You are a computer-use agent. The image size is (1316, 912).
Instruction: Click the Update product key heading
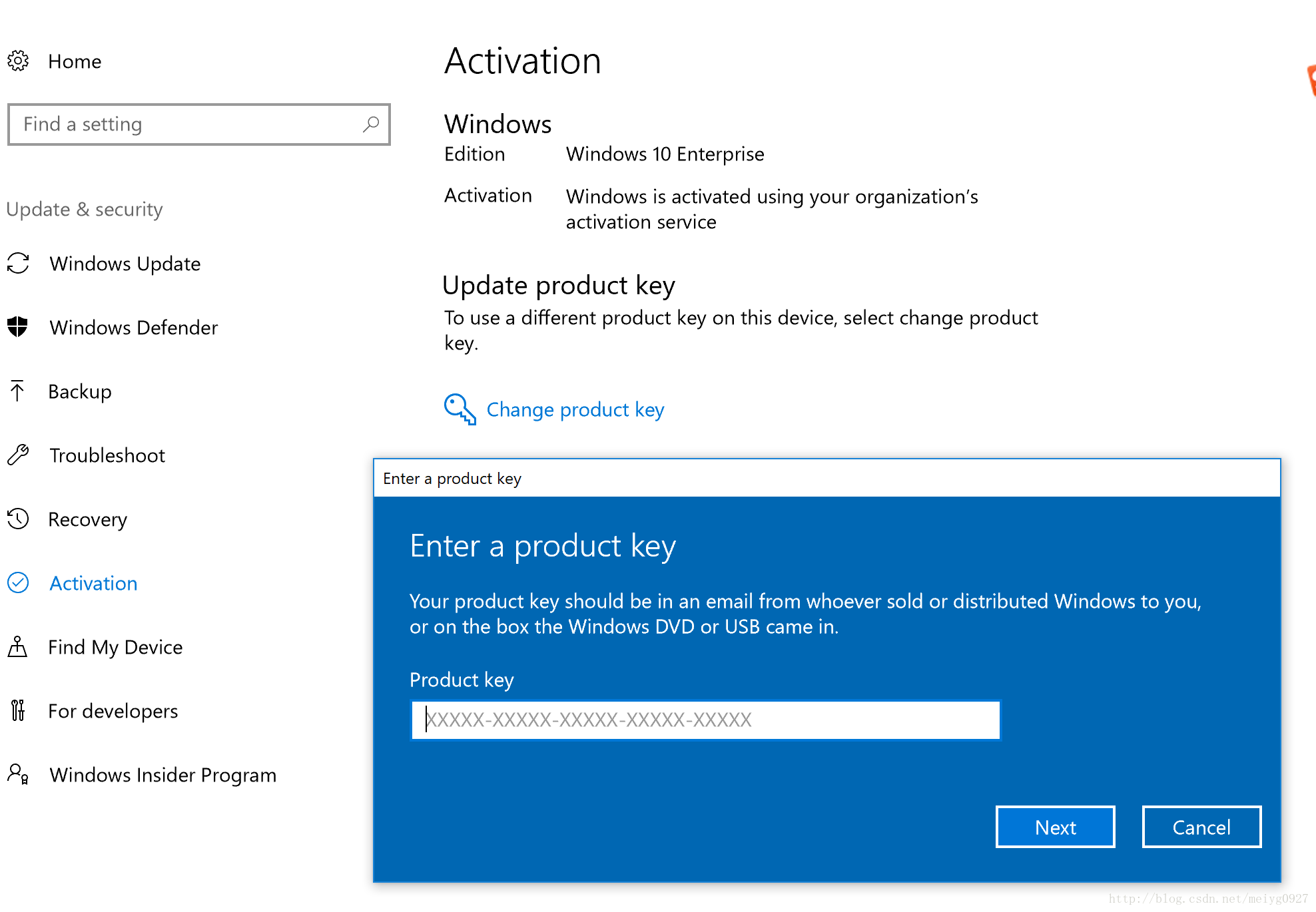[x=559, y=286]
